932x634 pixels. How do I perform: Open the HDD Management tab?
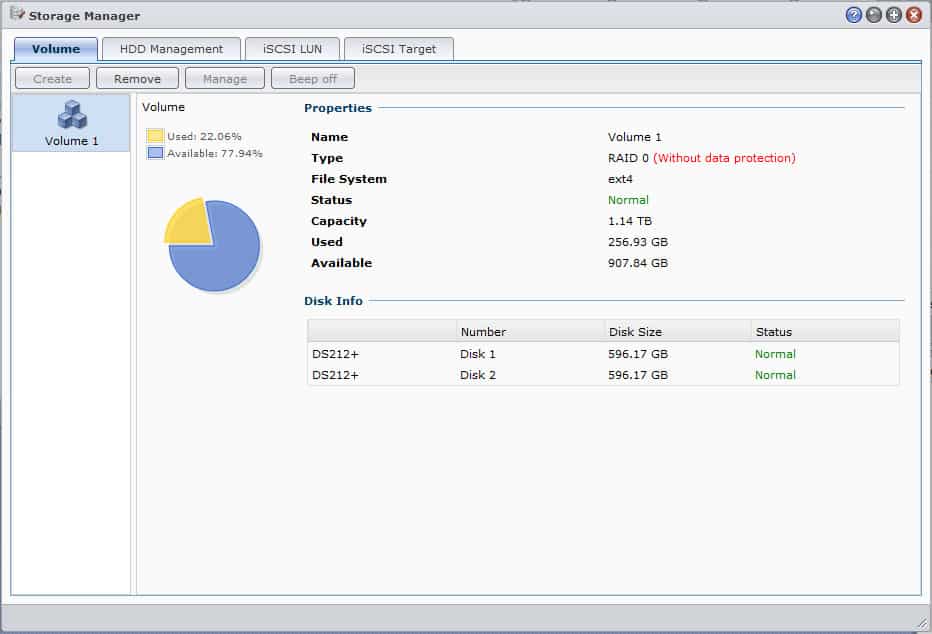click(171, 49)
